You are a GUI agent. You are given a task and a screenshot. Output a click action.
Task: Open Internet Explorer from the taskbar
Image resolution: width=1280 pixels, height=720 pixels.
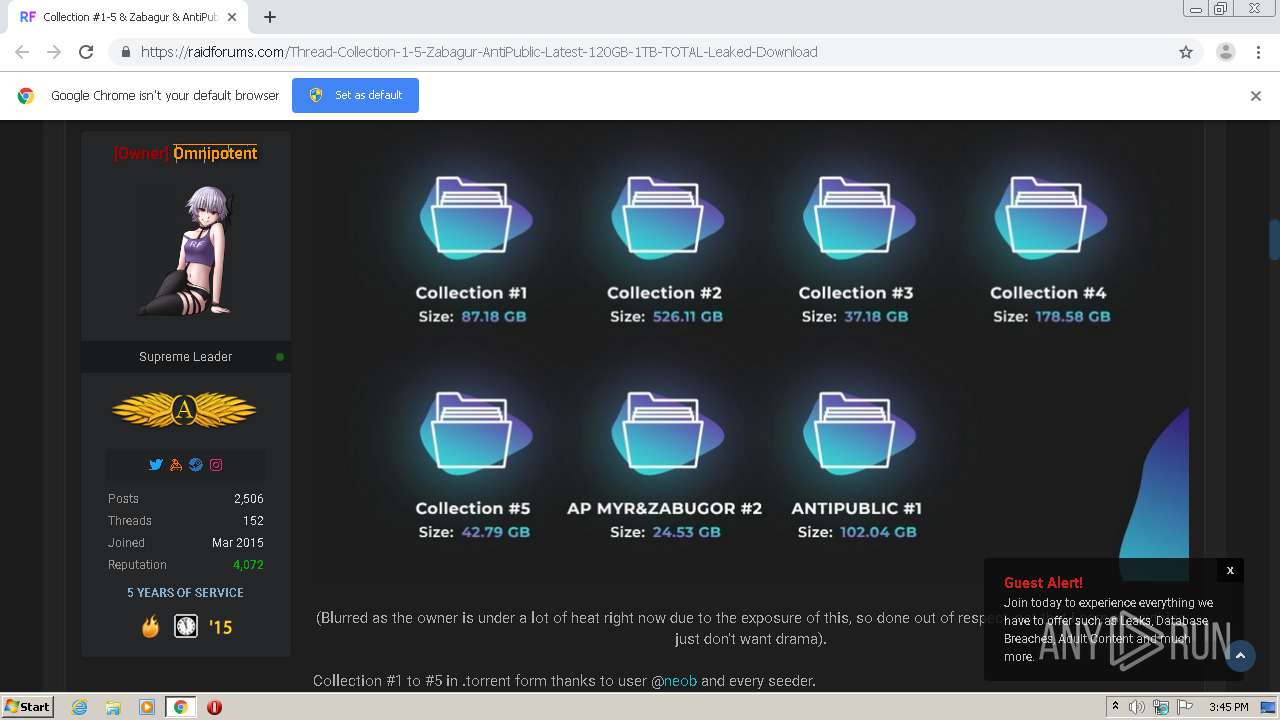click(80, 707)
